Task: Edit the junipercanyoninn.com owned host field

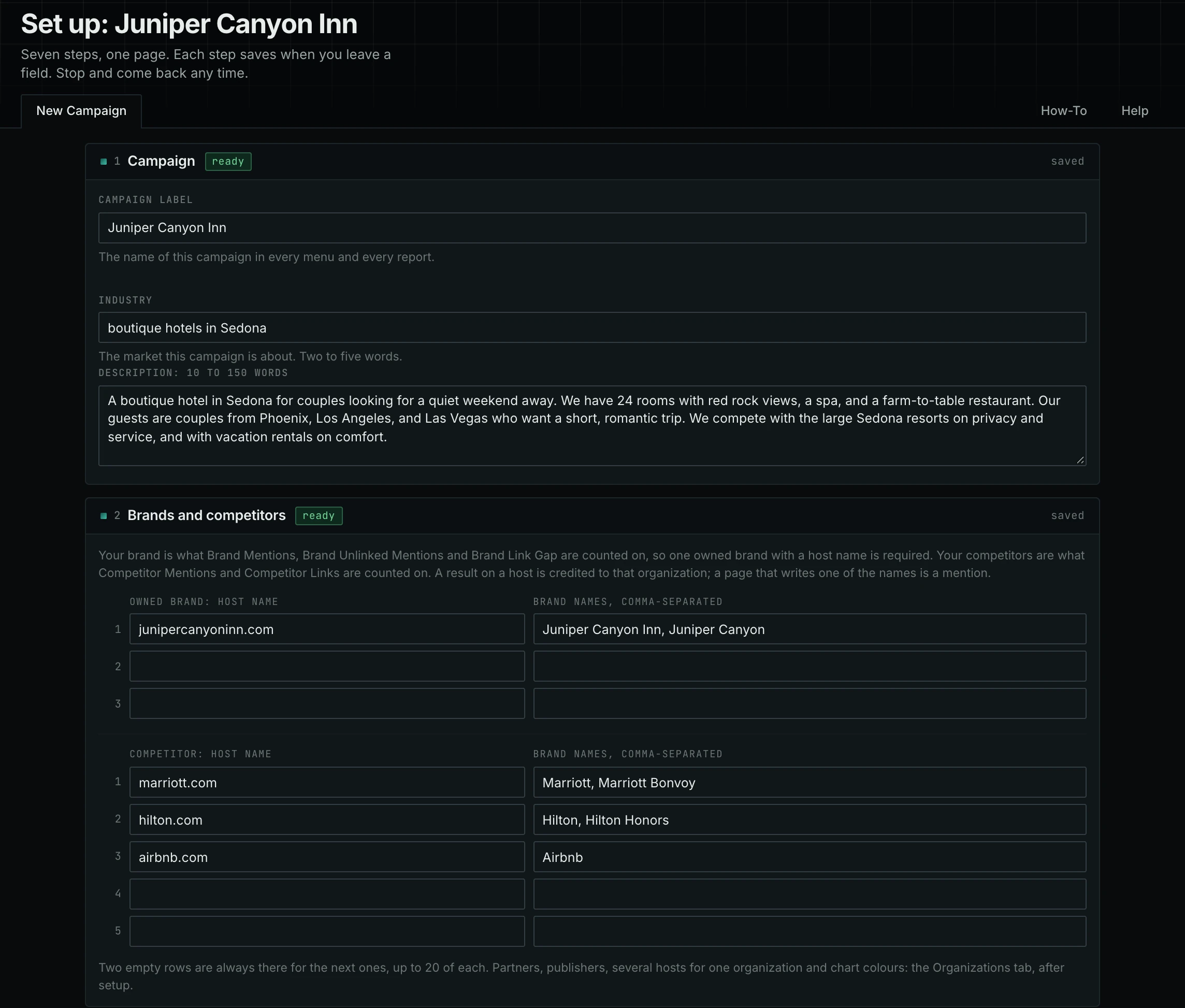Action: coord(327,629)
